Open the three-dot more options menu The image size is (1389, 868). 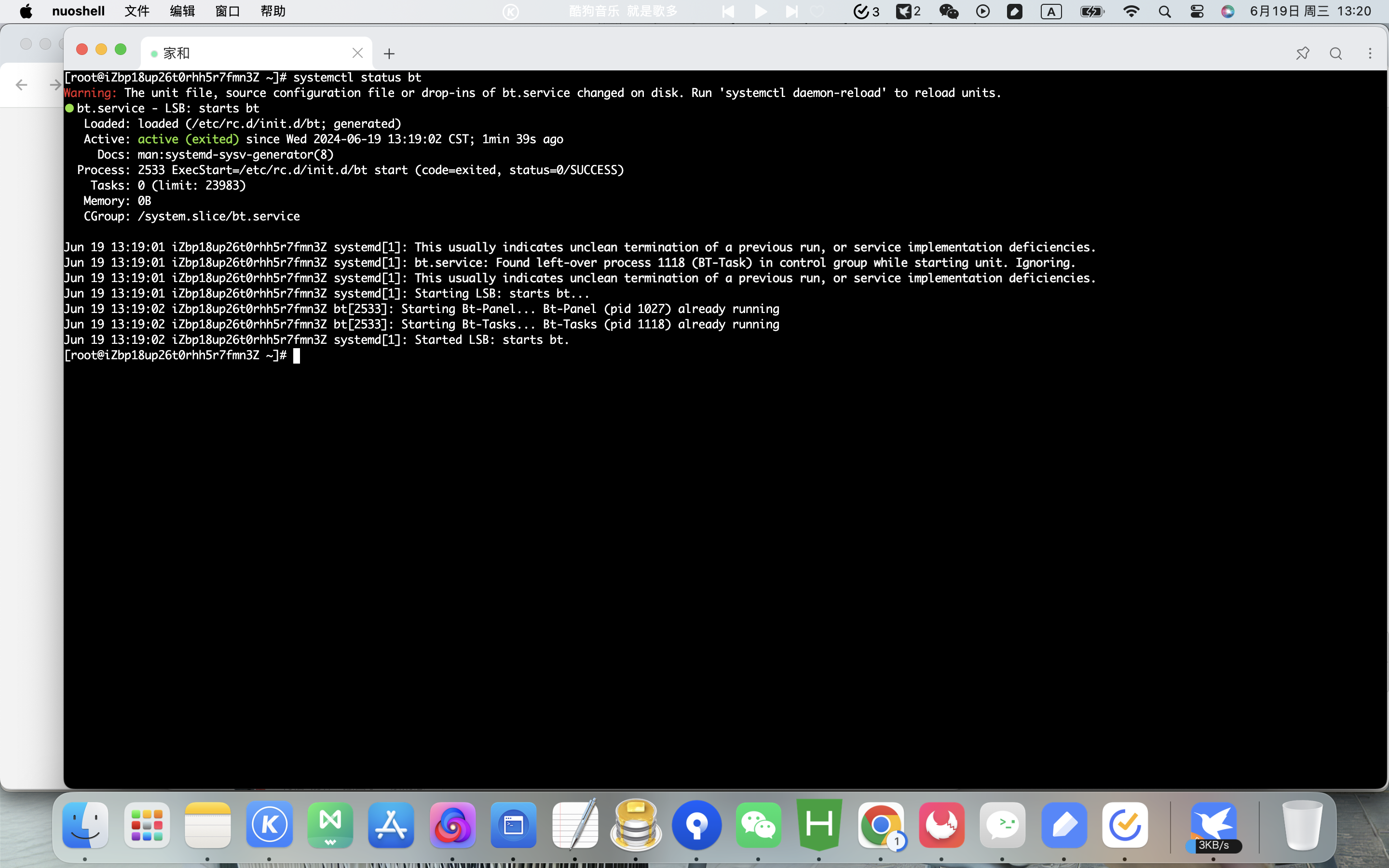pyautogui.click(x=1370, y=54)
